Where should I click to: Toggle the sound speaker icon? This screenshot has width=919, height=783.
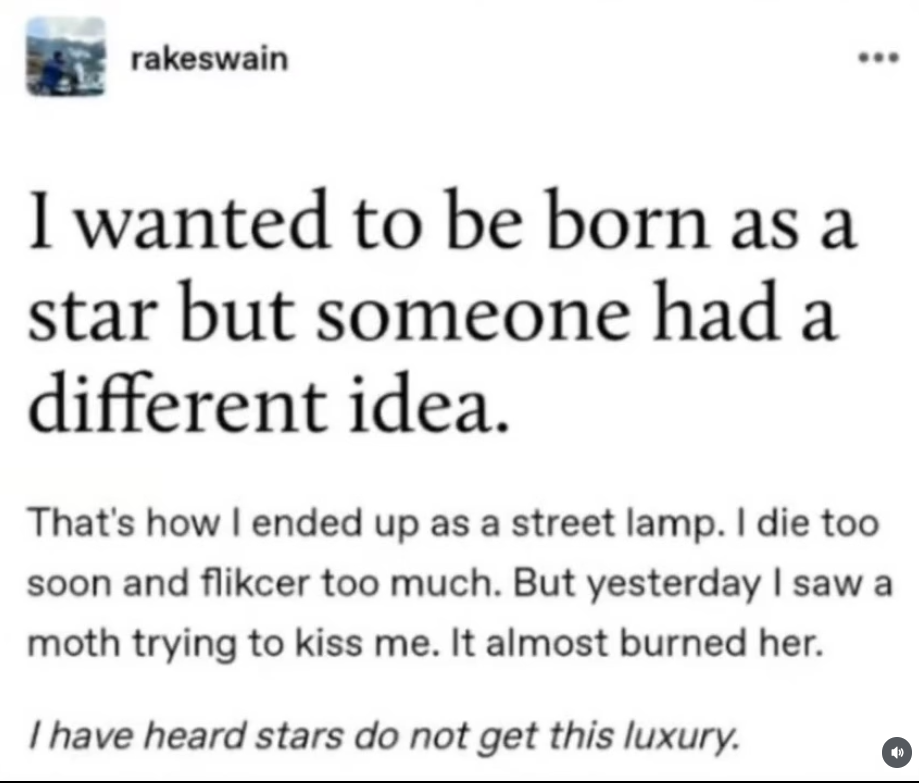click(896, 753)
